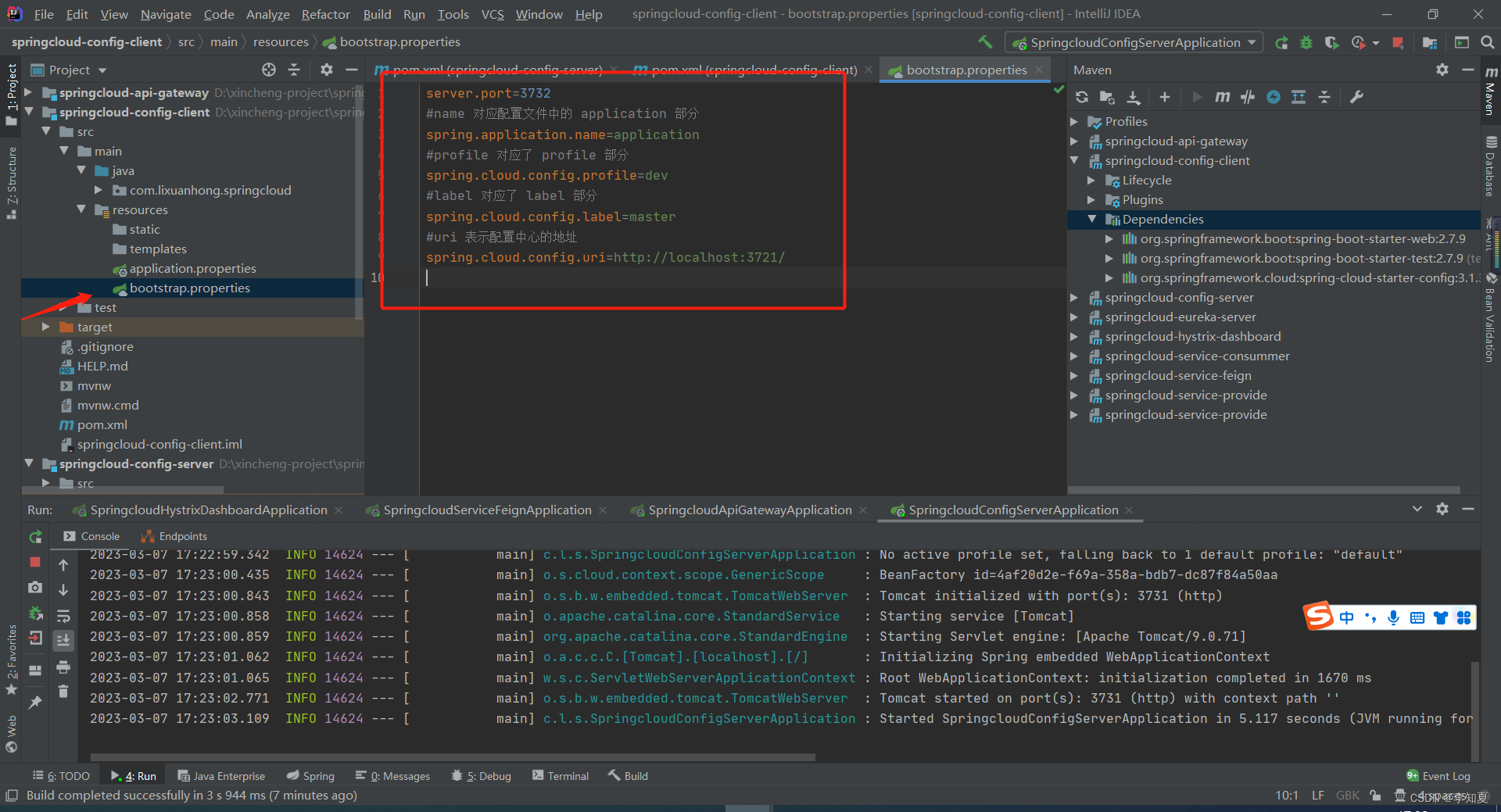Collapse the springcloud-config-client project node

pyautogui.click(x=29, y=112)
